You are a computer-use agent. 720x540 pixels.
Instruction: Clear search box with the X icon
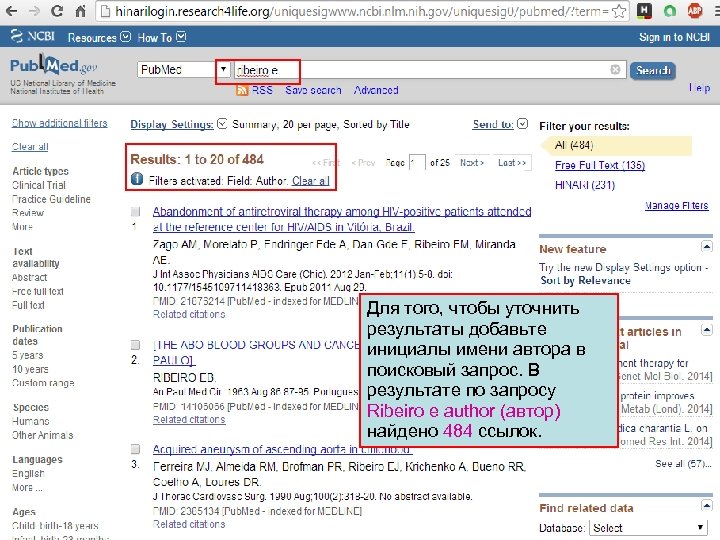click(x=615, y=69)
